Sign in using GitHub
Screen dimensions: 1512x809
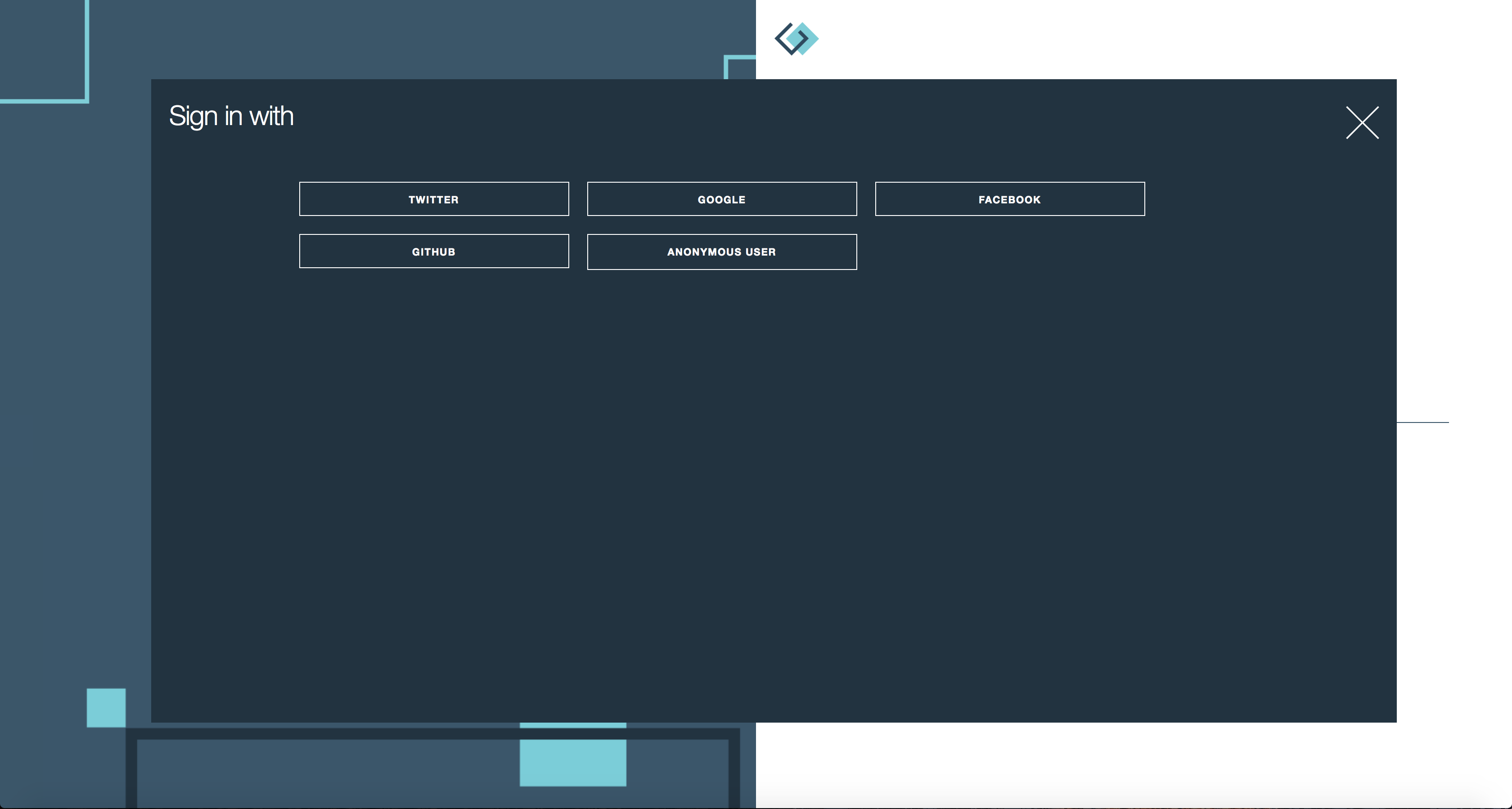434,251
